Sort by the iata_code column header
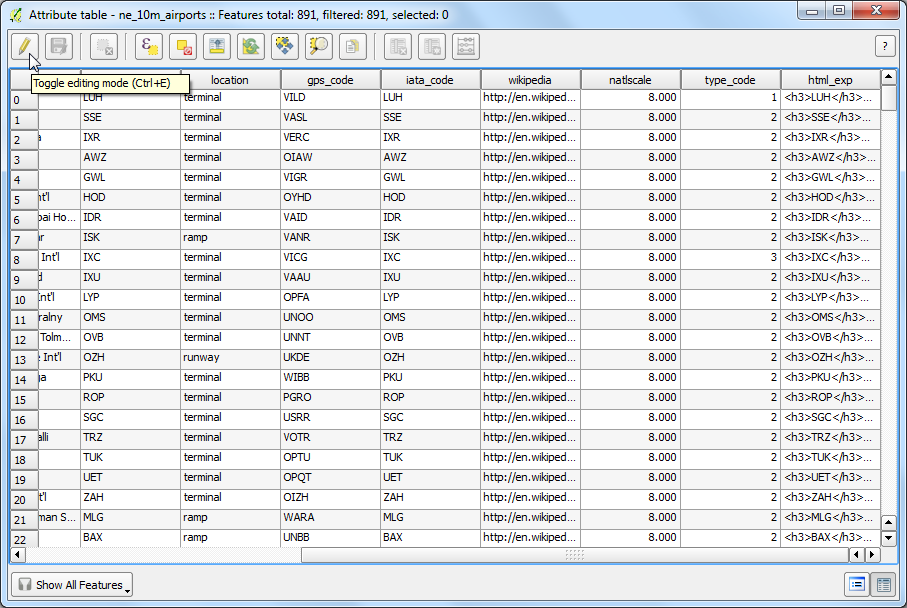Screen dimensions: 907x608 [430, 80]
